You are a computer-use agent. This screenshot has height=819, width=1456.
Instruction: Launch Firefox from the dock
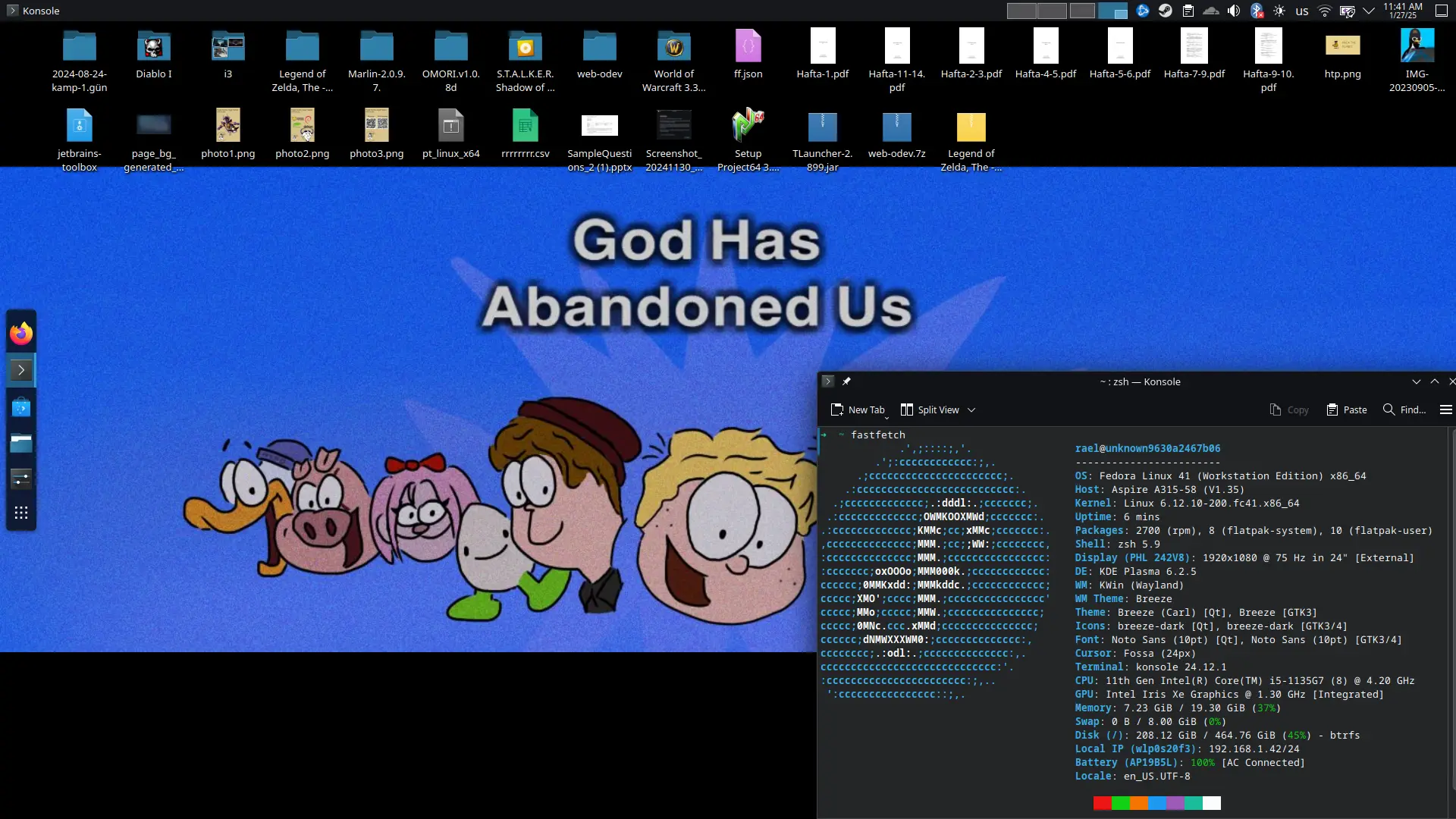(21, 333)
